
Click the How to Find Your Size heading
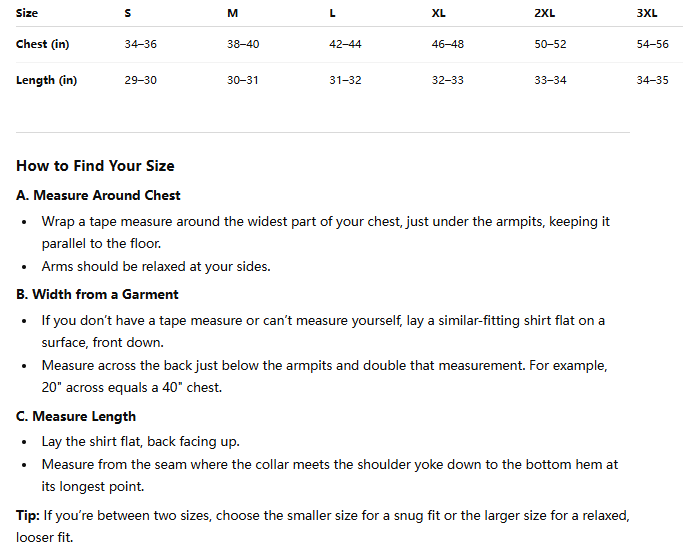[95, 166]
